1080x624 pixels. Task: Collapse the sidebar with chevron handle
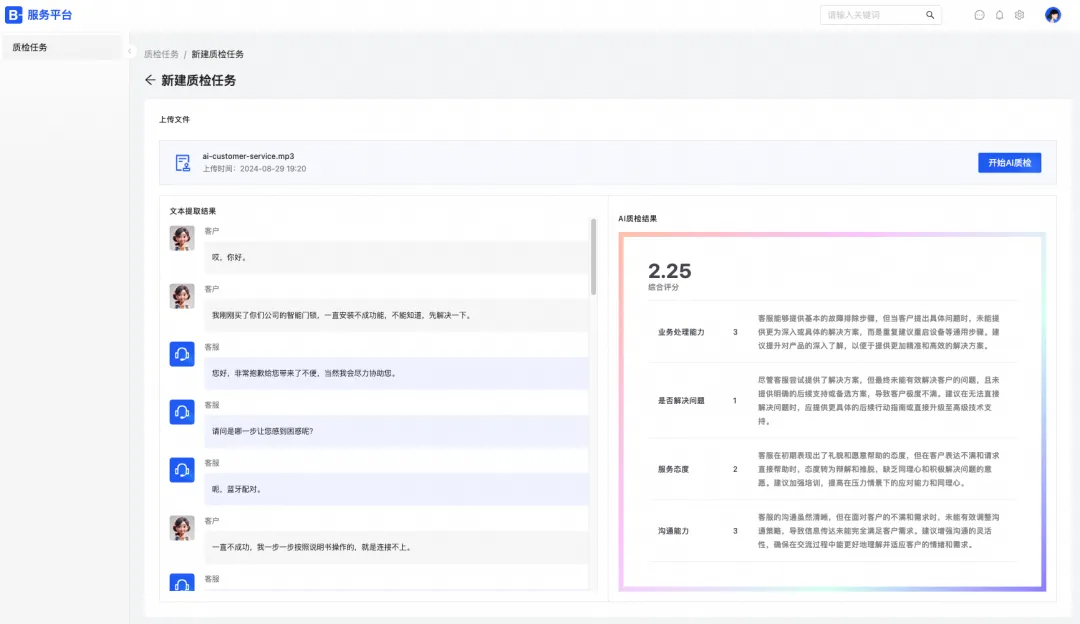tap(129, 51)
